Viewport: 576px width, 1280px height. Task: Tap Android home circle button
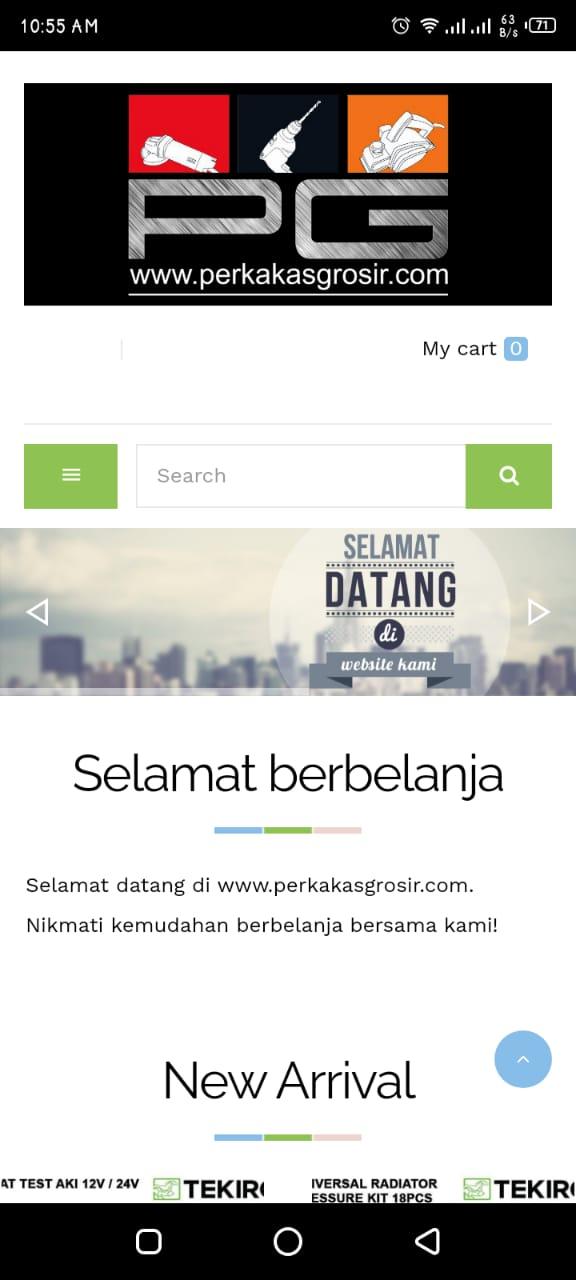click(x=288, y=1241)
